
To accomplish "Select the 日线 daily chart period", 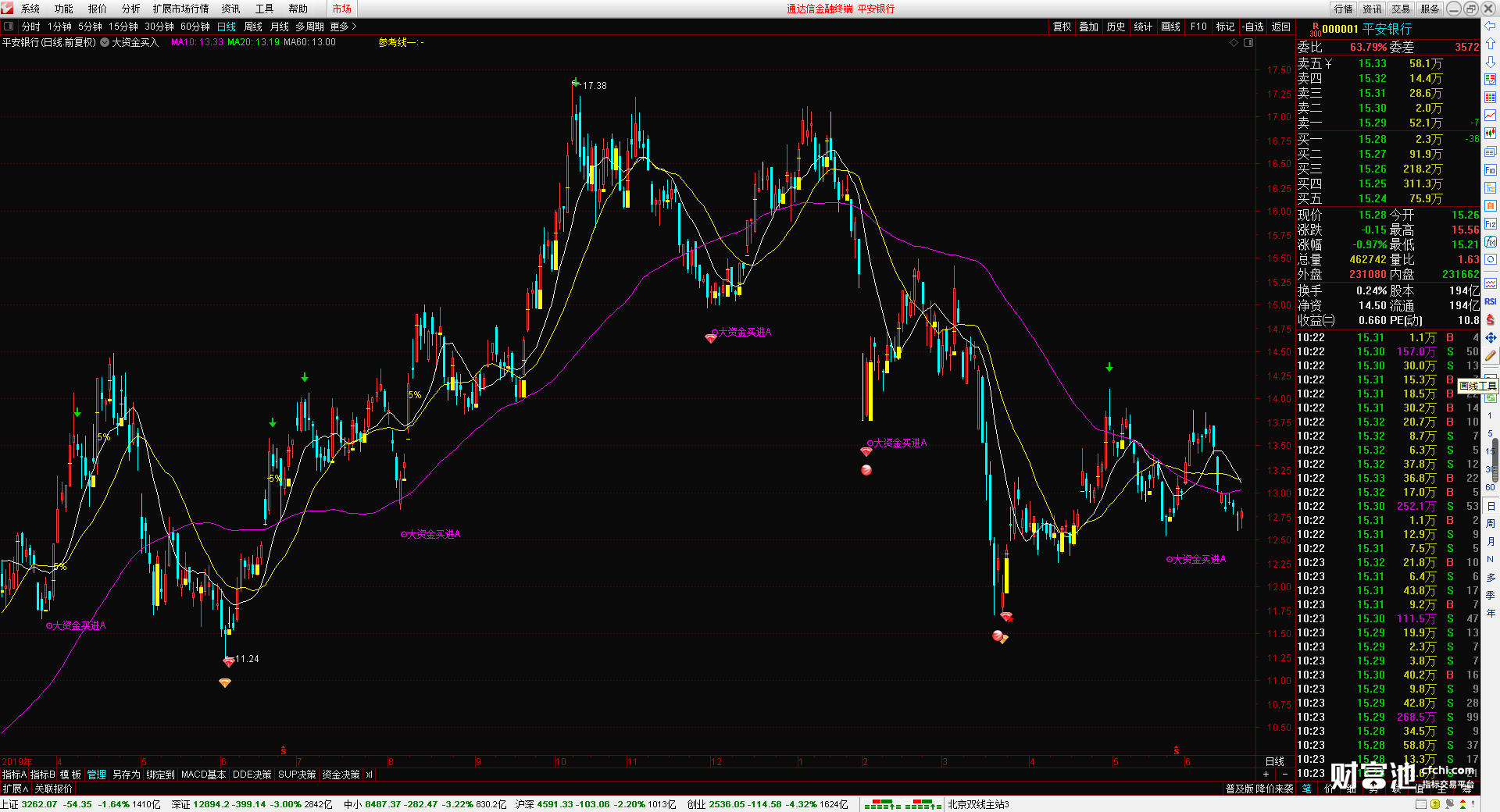I will 227,27.
